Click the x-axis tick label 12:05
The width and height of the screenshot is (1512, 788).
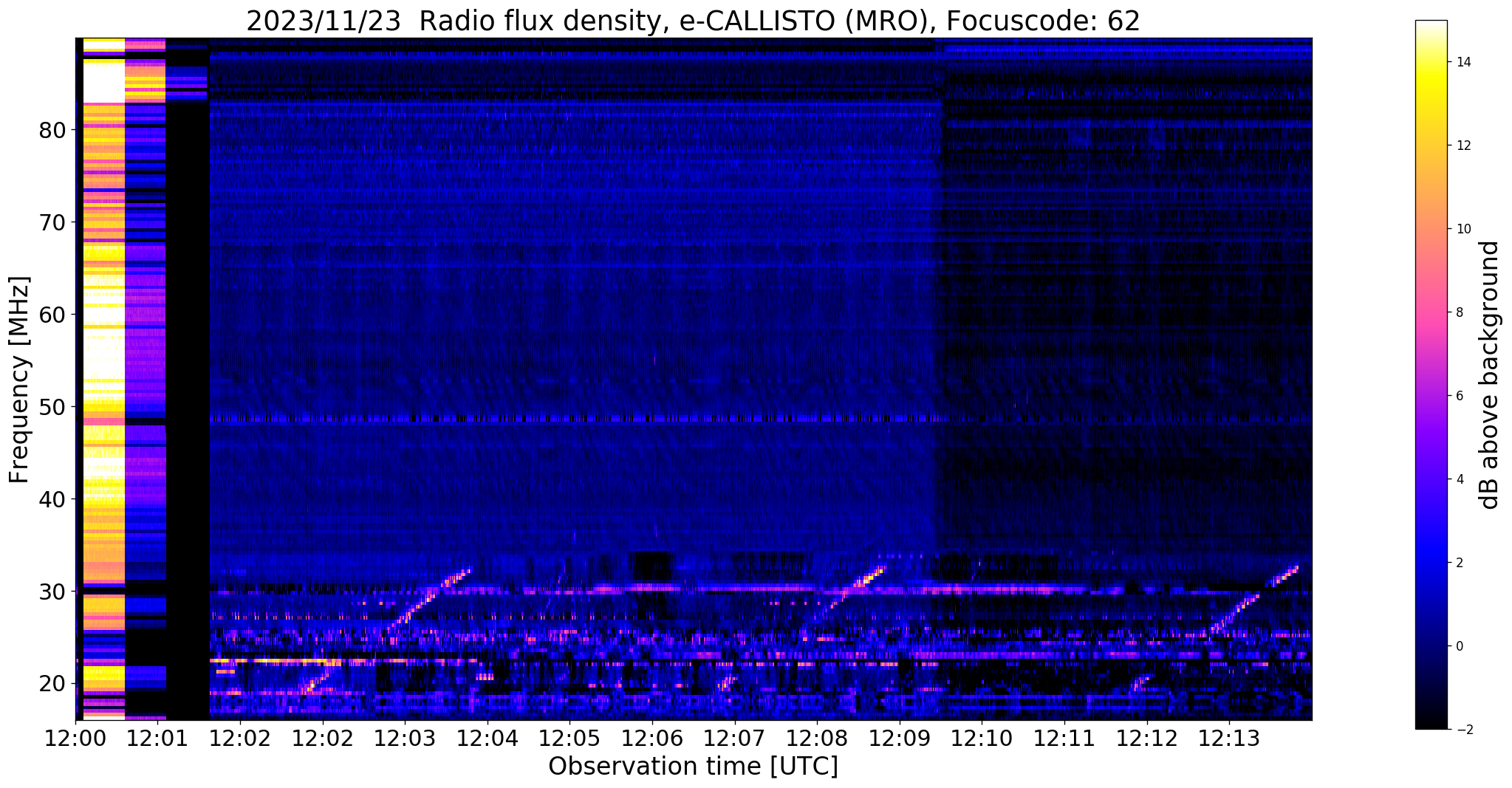pyautogui.click(x=569, y=738)
